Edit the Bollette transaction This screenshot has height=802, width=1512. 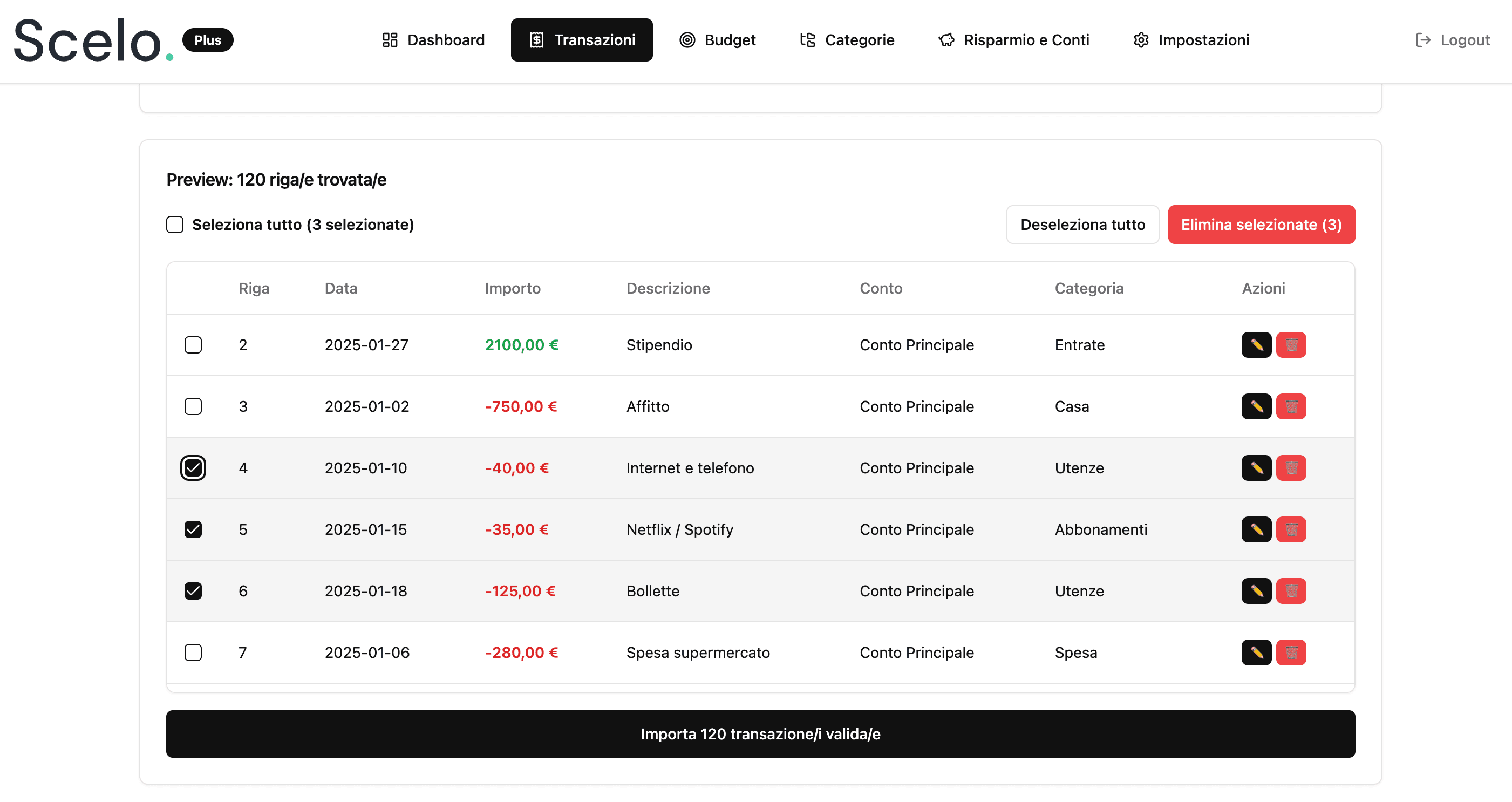(1256, 590)
